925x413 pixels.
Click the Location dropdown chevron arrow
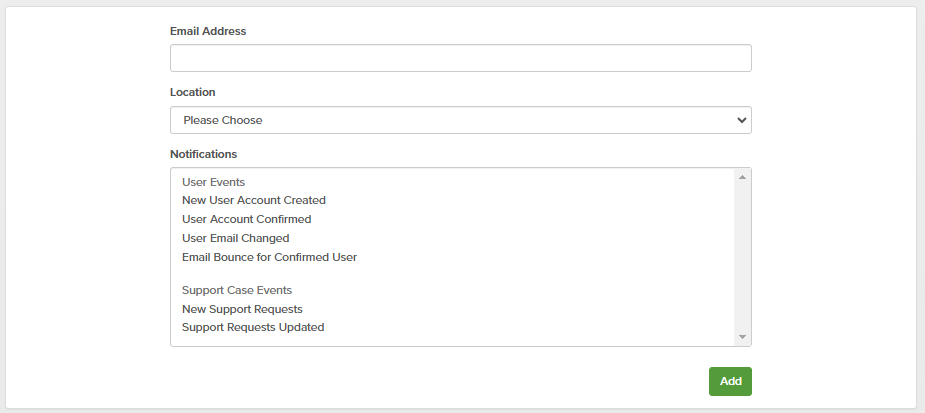pyautogui.click(x=741, y=120)
